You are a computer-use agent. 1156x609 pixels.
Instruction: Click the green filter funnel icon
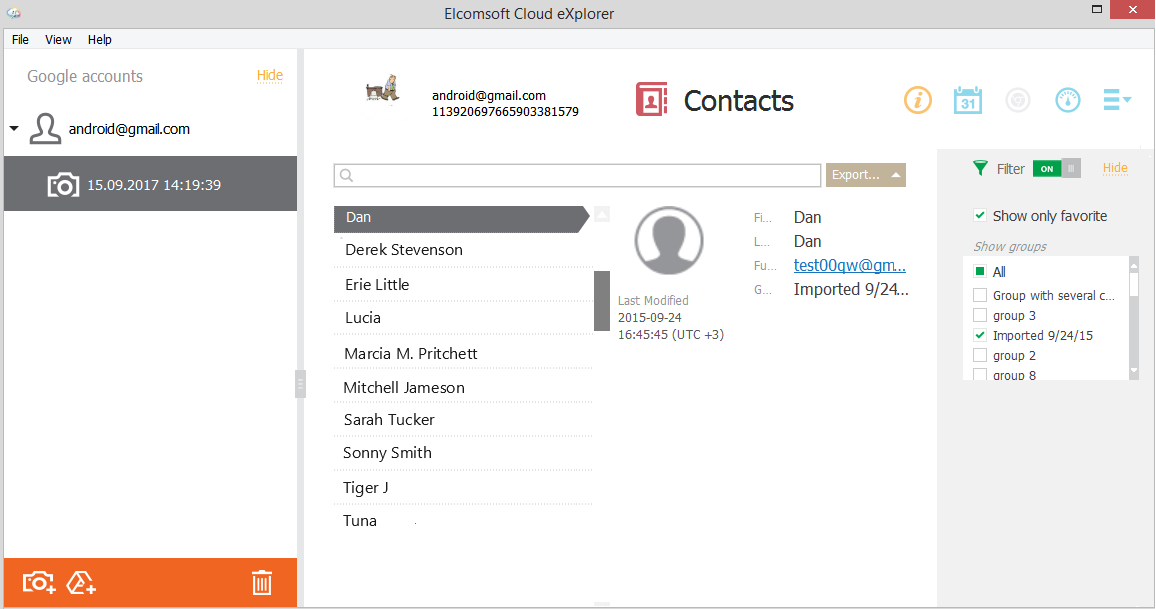pyautogui.click(x=980, y=168)
